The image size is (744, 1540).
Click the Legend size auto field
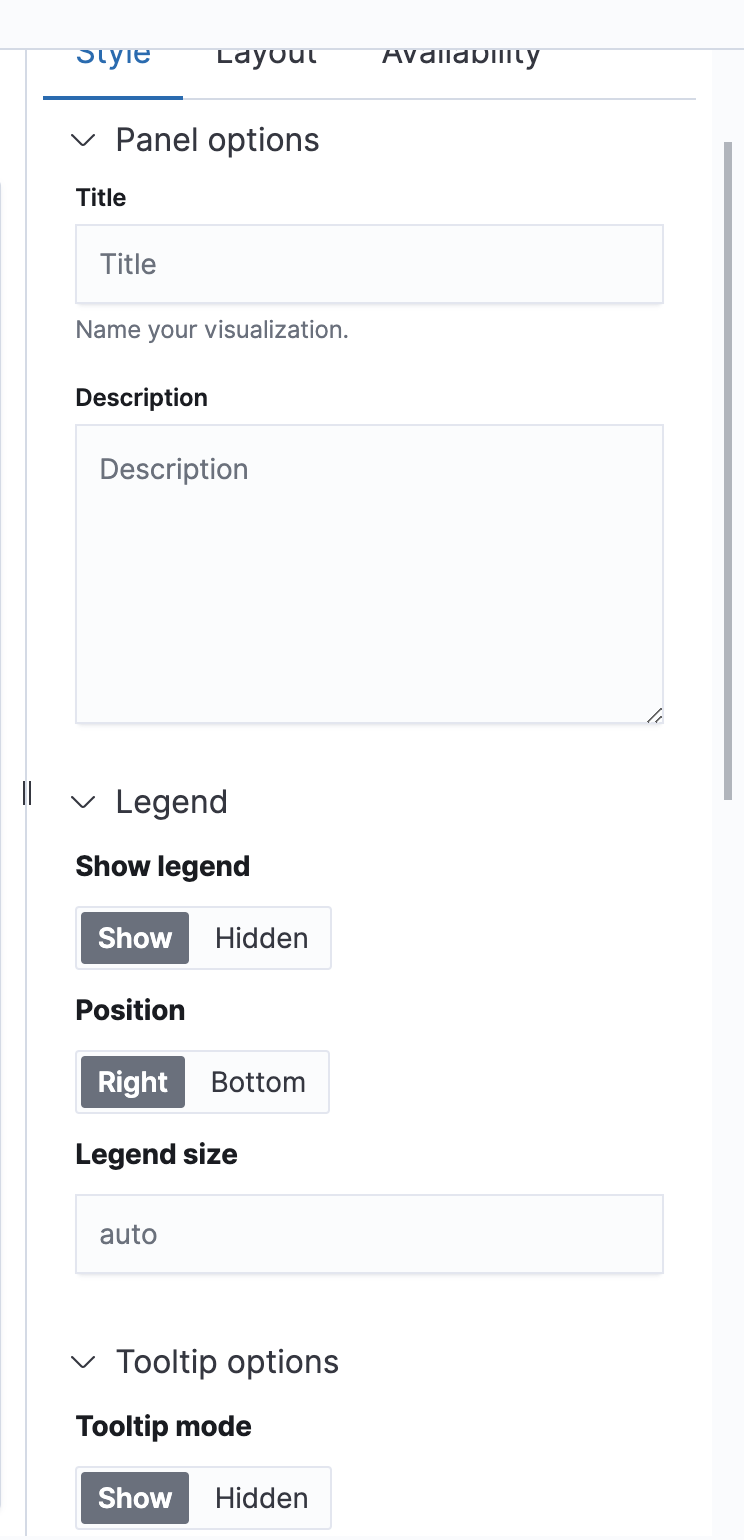[369, 1233]
